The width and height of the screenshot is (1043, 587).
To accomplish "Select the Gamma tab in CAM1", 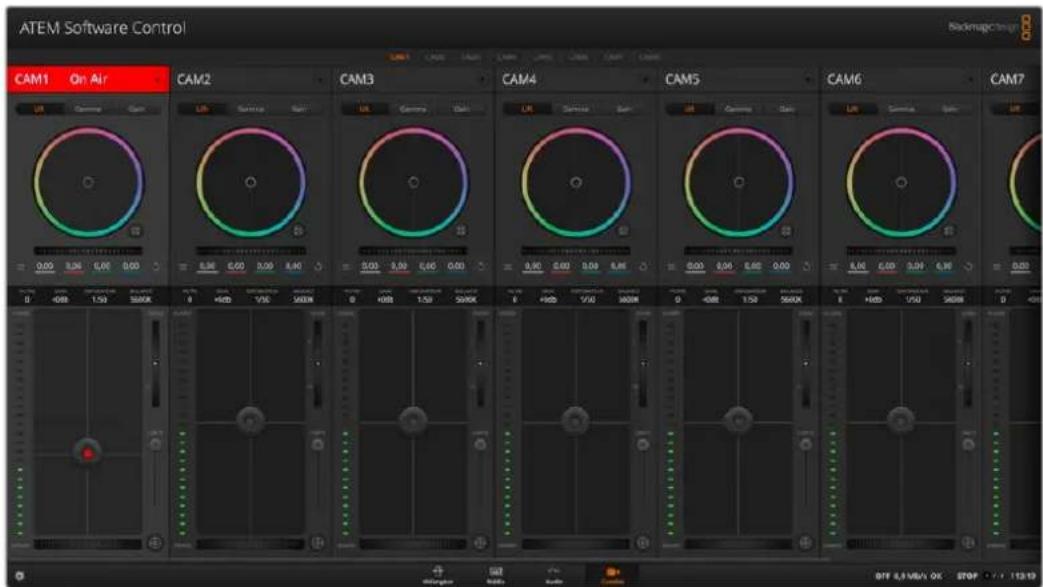I will pos(88,108).
